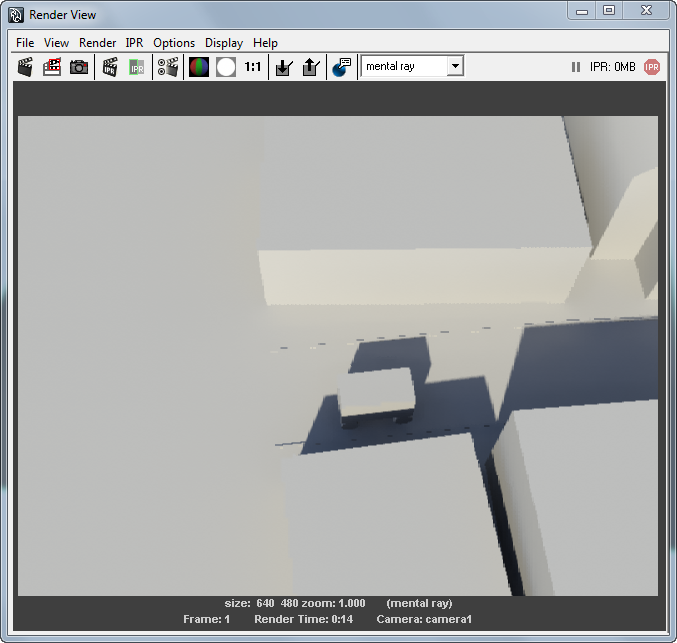
Task: Toggle the alpha channel display icon
Action: pos(226,67)
